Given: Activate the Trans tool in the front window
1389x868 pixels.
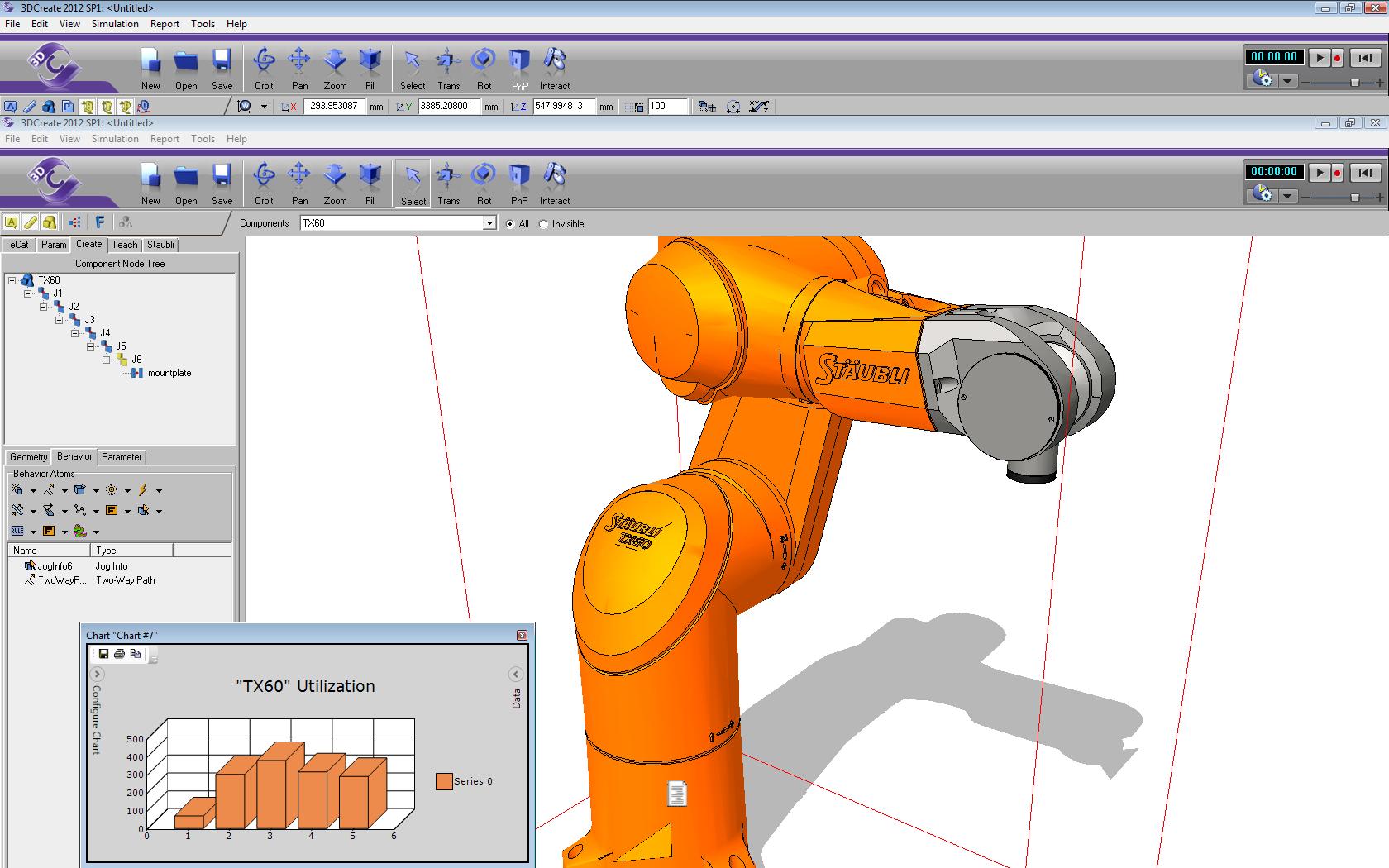Looking at the screenshot, I should pos(448,184).
